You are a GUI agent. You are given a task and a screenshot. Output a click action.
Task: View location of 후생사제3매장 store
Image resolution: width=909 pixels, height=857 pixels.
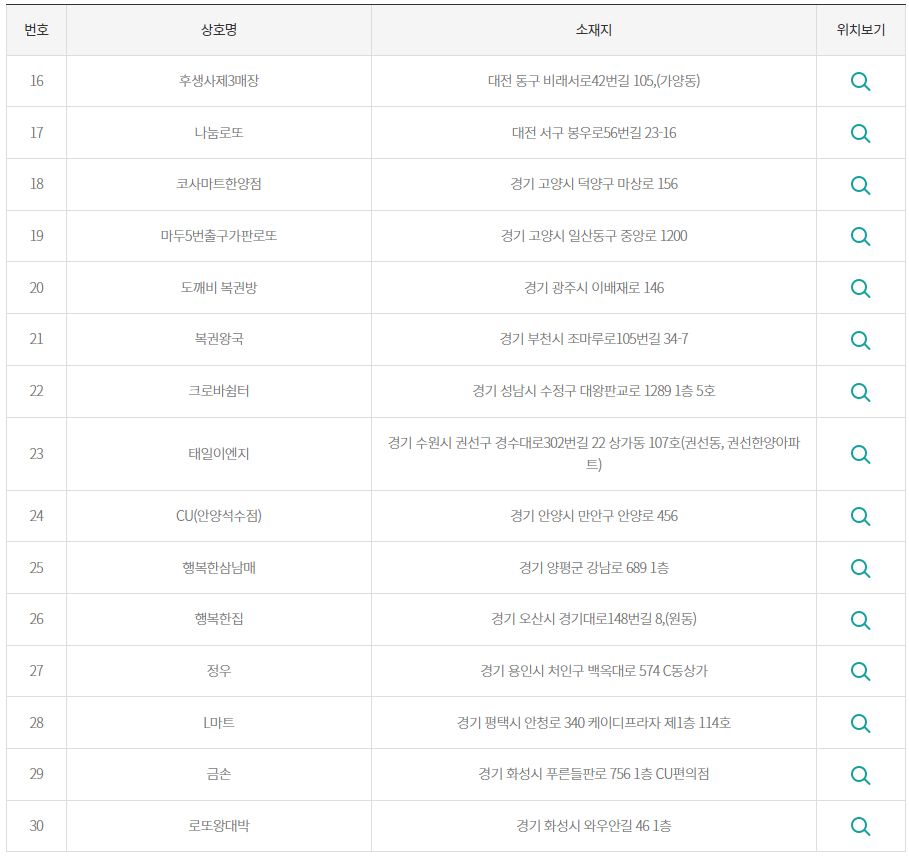click(860, 82)
